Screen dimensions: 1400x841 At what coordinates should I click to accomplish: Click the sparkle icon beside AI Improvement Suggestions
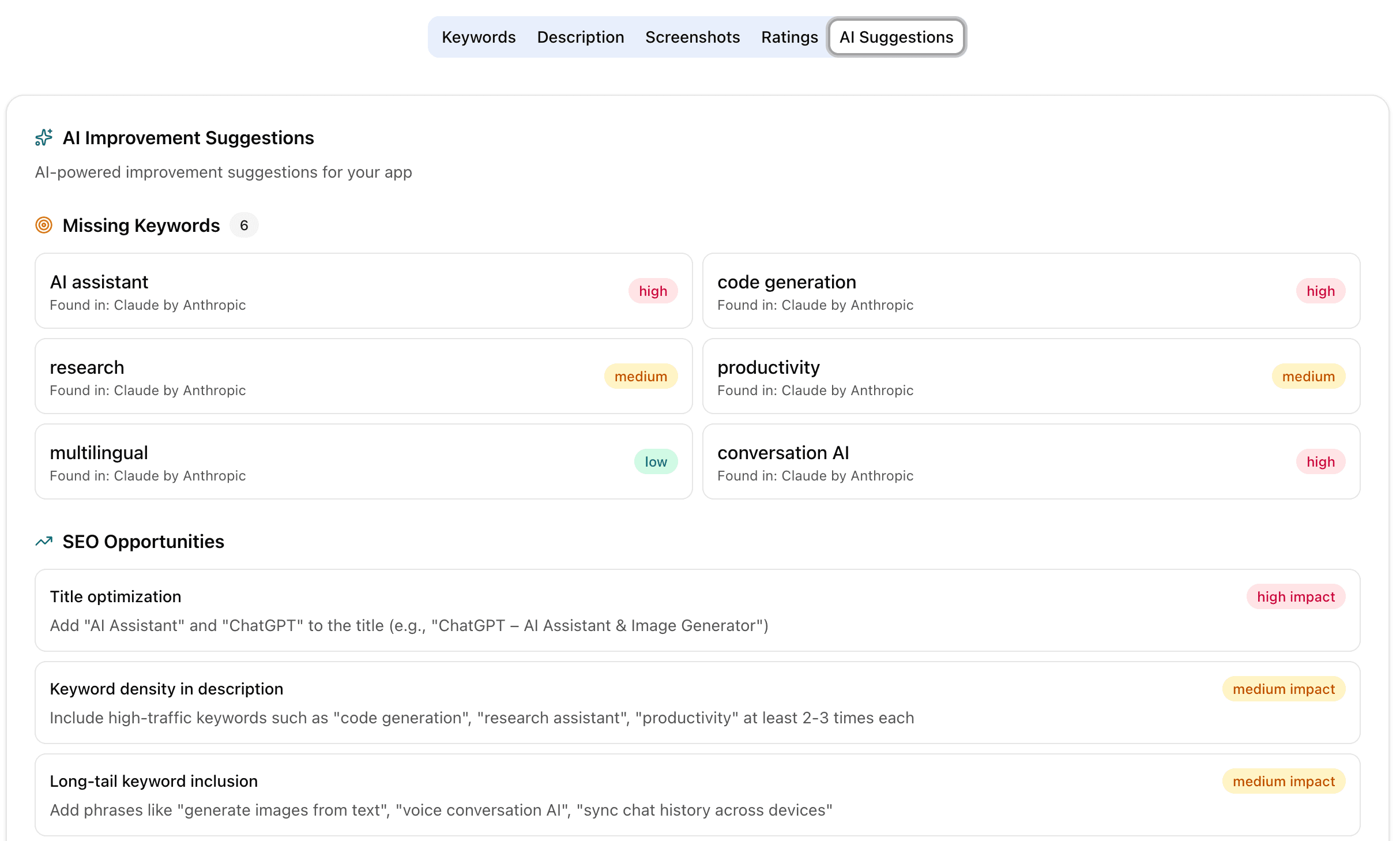pos(44,137)
